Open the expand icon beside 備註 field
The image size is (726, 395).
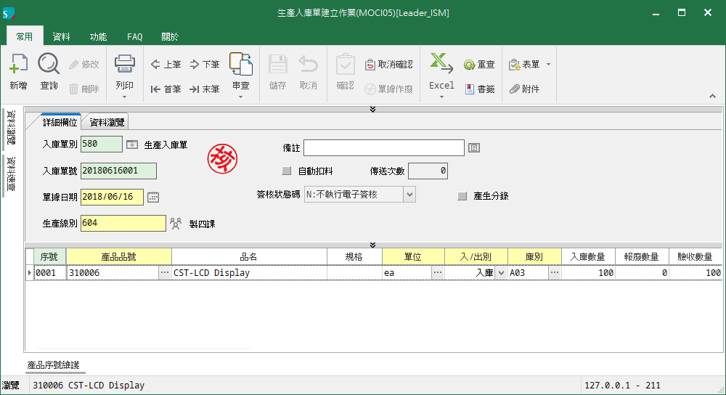pyautogui.click(x=474, y=148)
